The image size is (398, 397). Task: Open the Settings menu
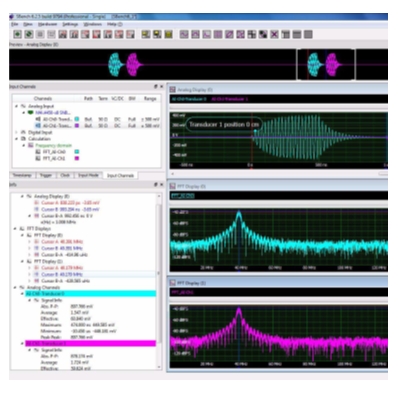point(70,24)
